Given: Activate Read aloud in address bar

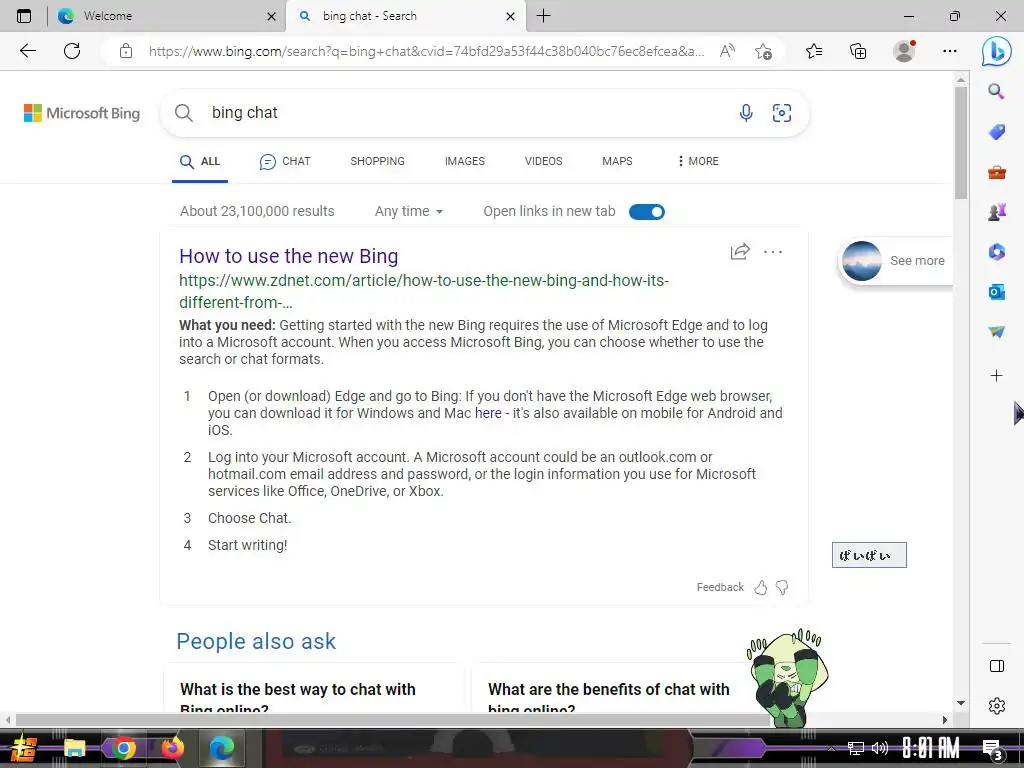Looking at the screenshot, I should 727,51.
